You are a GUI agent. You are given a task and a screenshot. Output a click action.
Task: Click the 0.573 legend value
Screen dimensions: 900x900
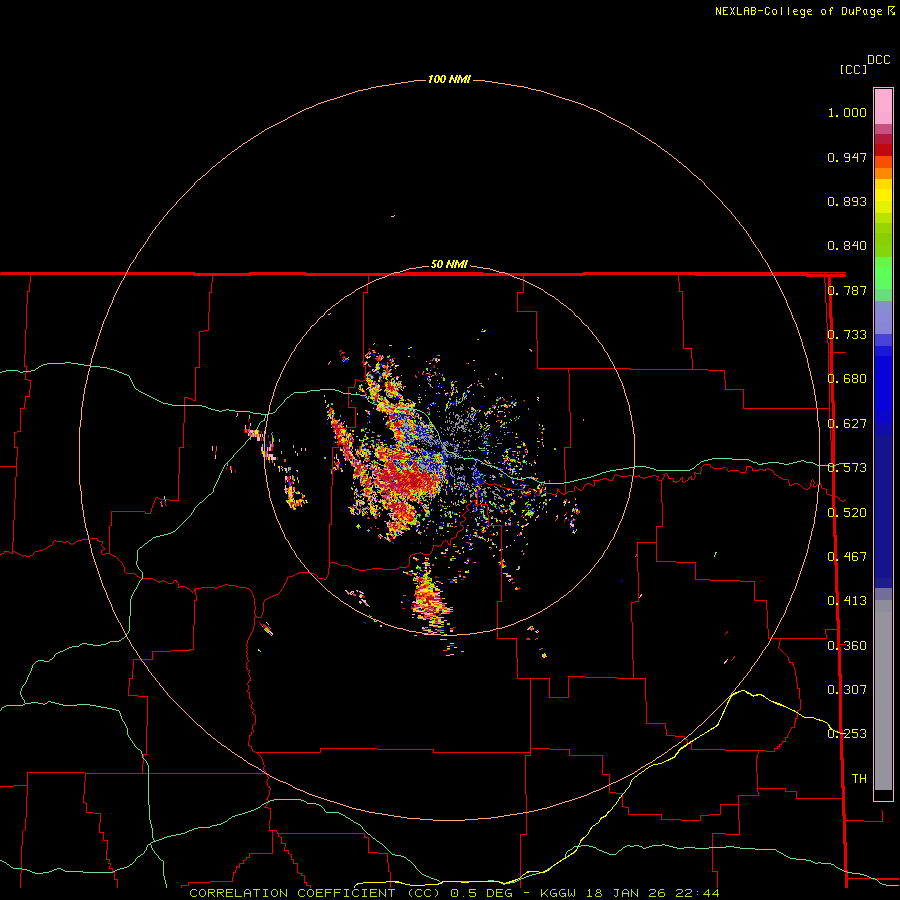pos(847,468)
